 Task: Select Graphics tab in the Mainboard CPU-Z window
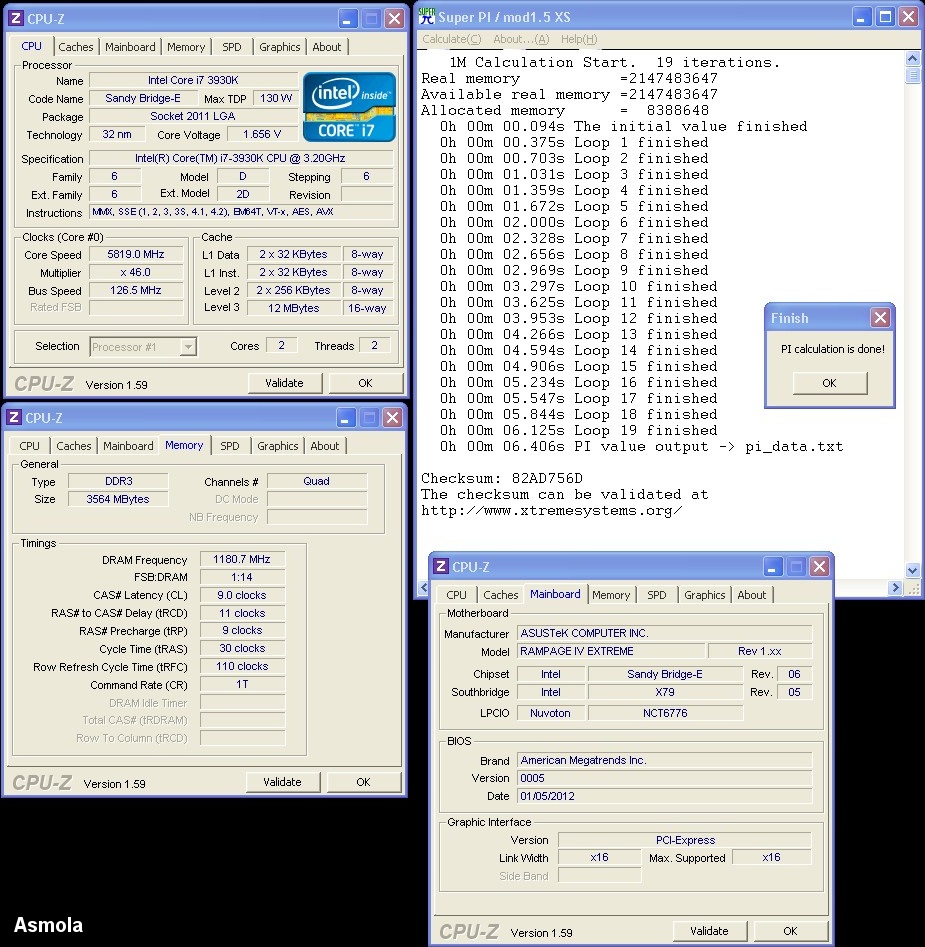tap(705, 595)
